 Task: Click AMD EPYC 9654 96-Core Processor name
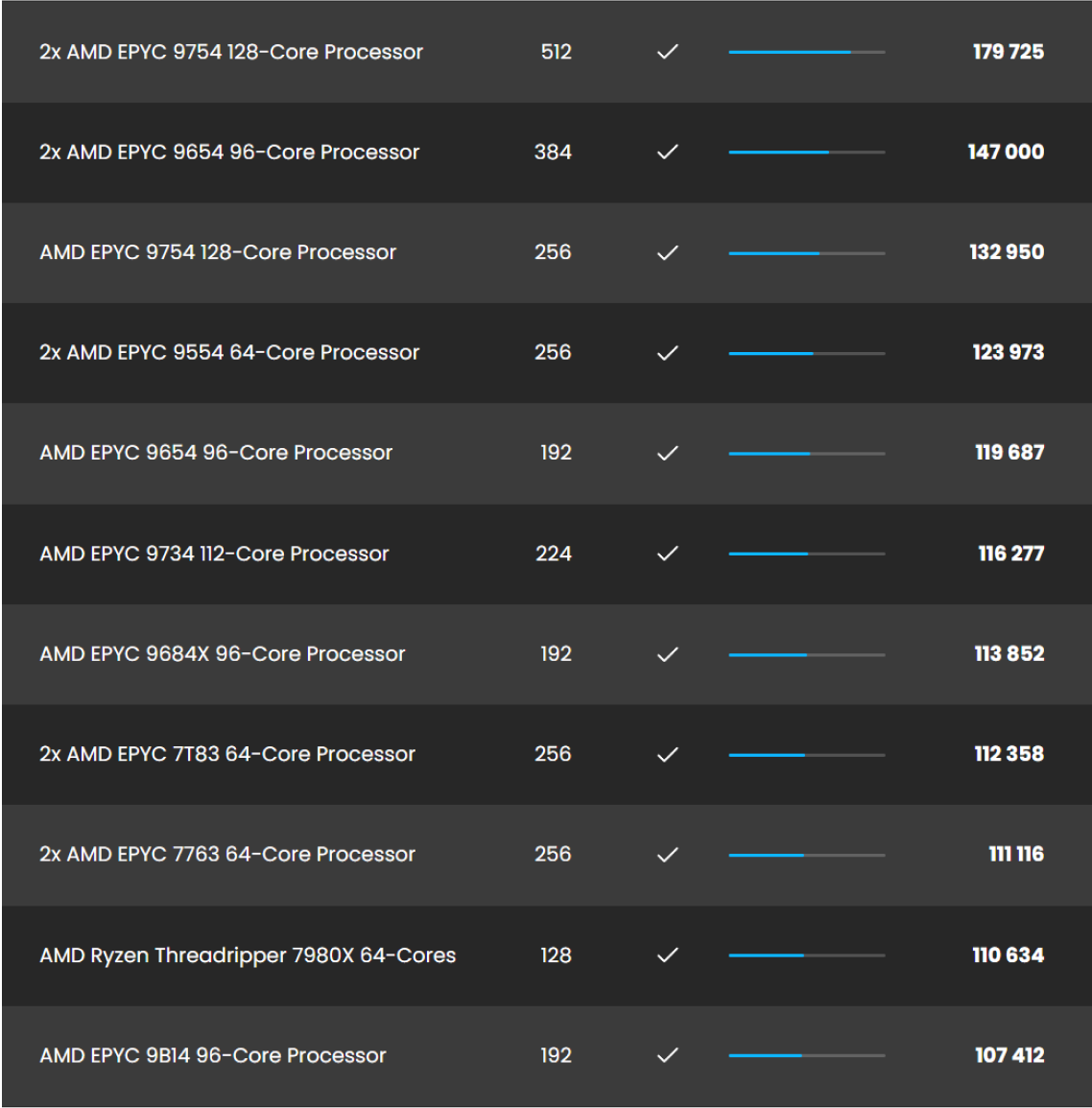point(216,453)
